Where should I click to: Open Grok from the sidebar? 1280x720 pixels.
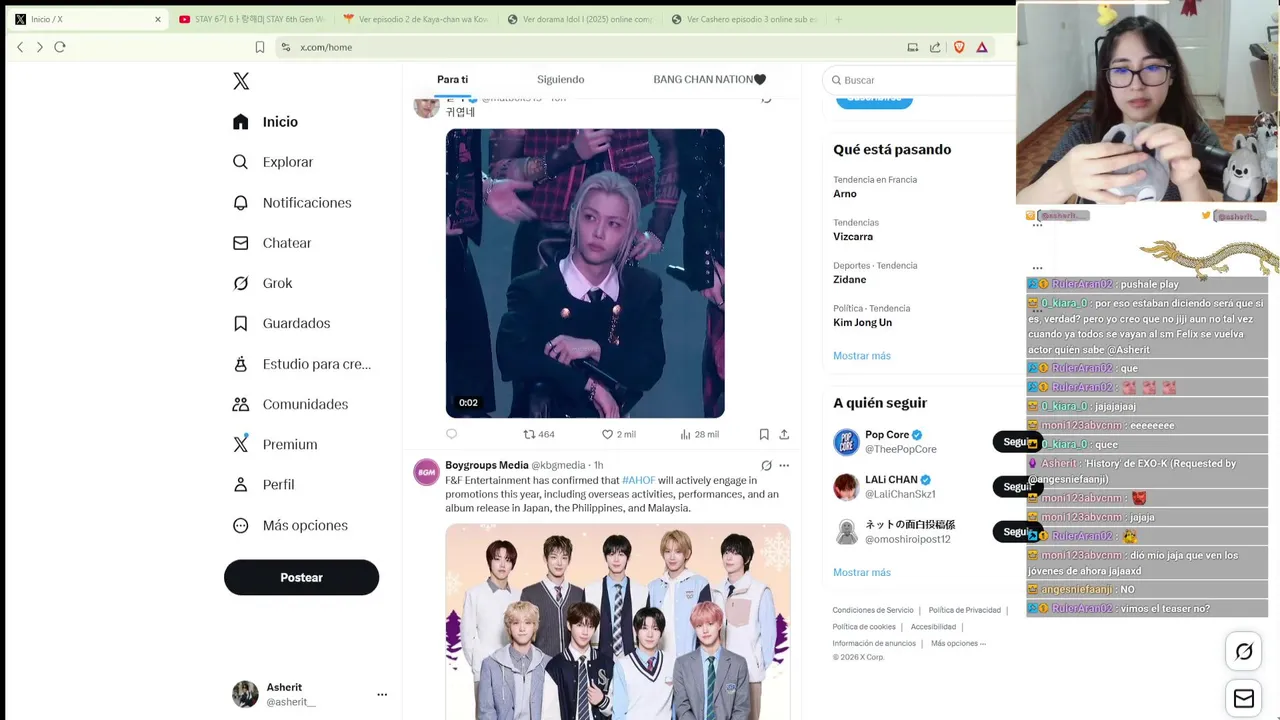[x=262, y=283]
